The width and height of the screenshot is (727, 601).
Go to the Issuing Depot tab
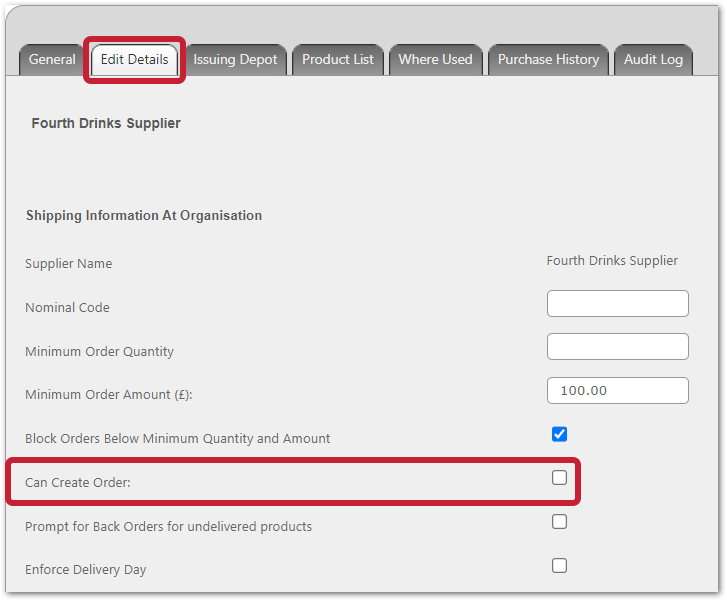(235, 60)
